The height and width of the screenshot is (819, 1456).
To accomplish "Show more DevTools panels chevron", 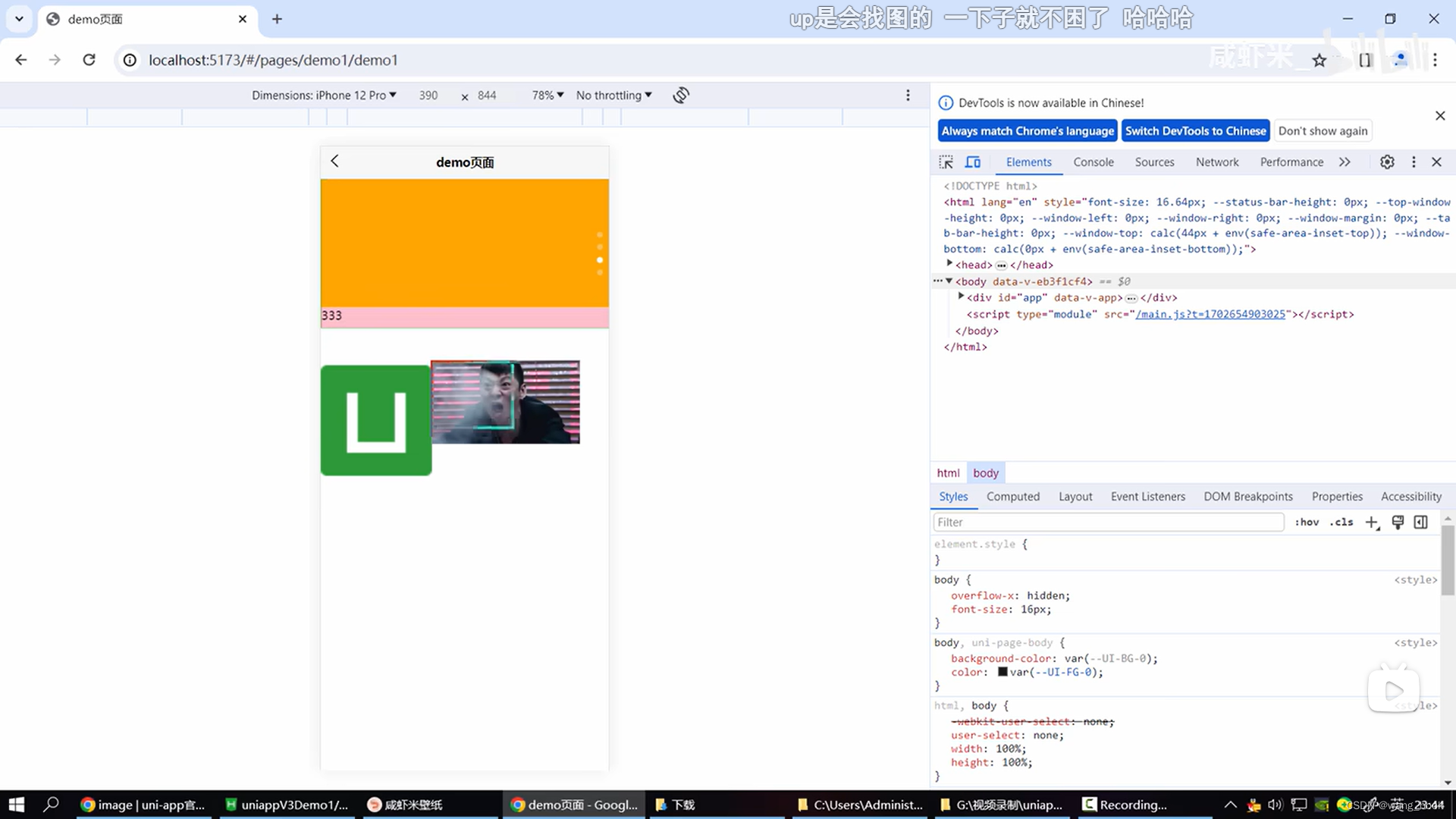I will point(1345,162).
